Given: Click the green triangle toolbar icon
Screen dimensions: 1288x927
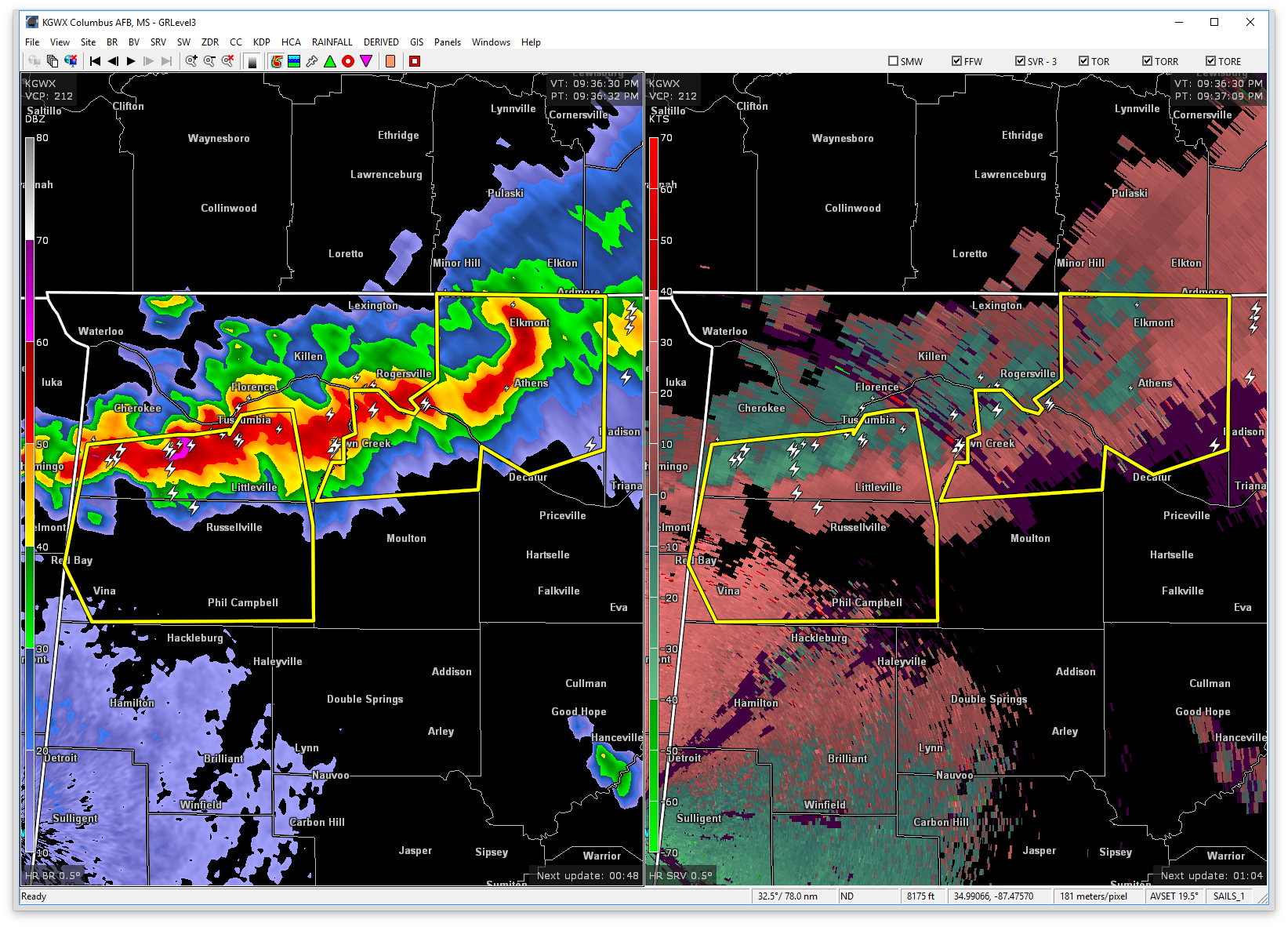Looking at the screenshot, I should tap(330, 61).
